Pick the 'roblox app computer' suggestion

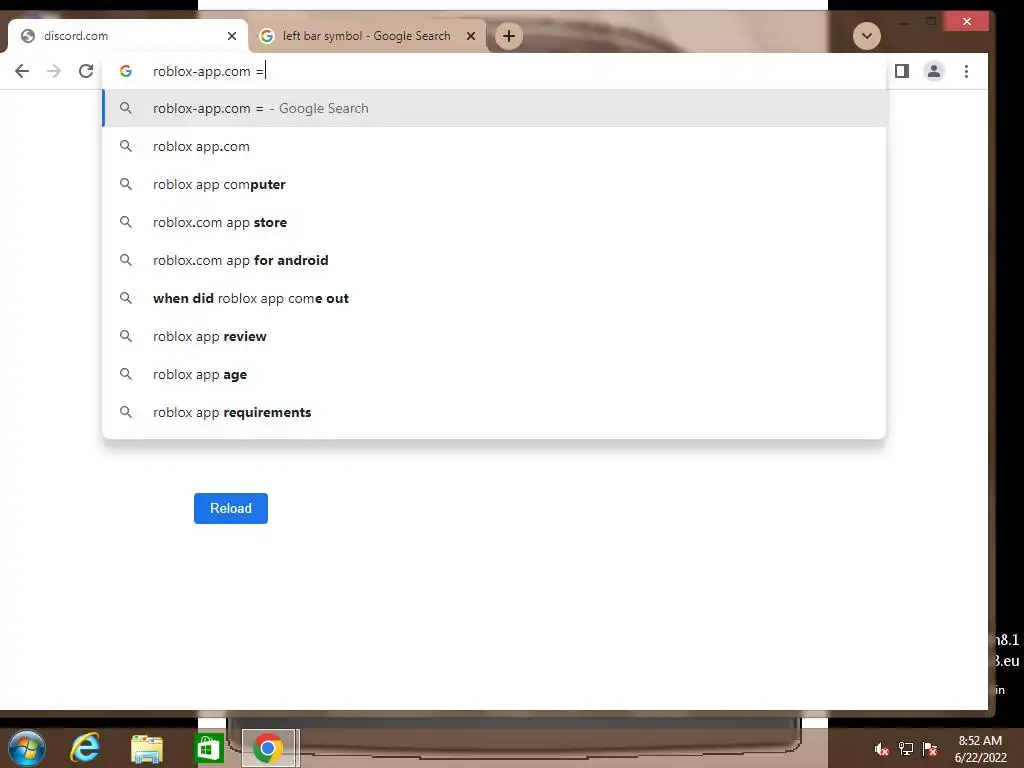pos(494,184)
